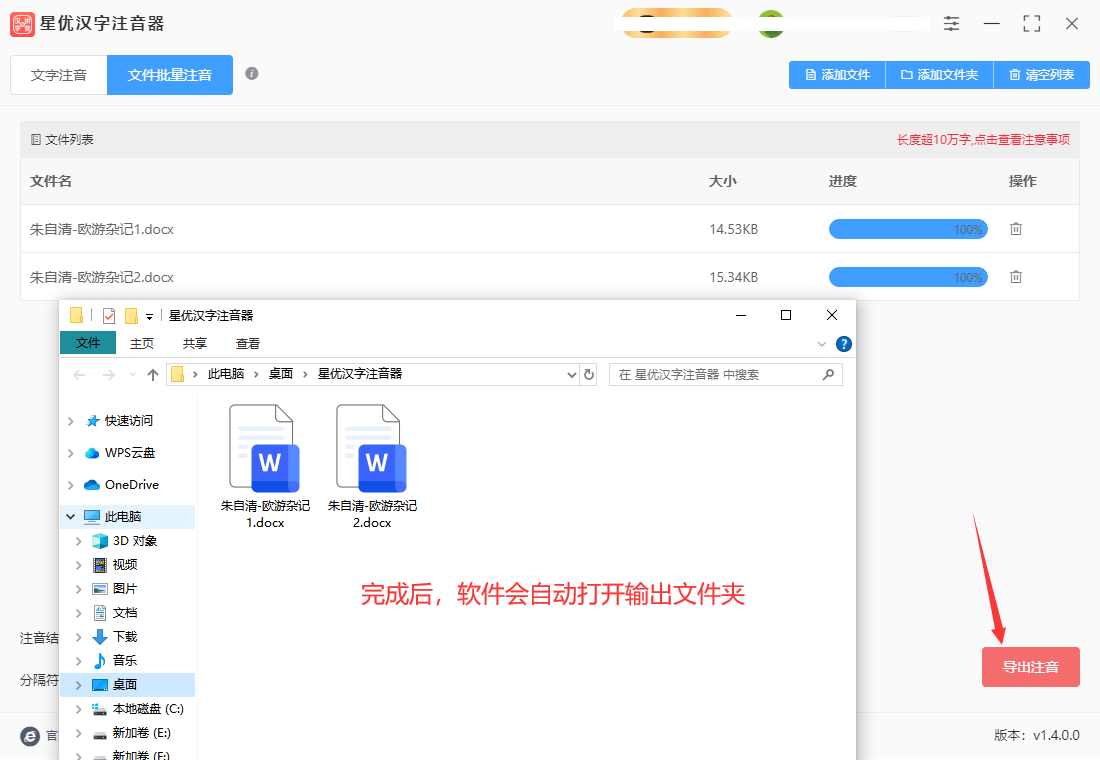Click Explorer refresh address icon
Screen dimensions: 1100x760
pyautogui.click(x=589, y=375)
